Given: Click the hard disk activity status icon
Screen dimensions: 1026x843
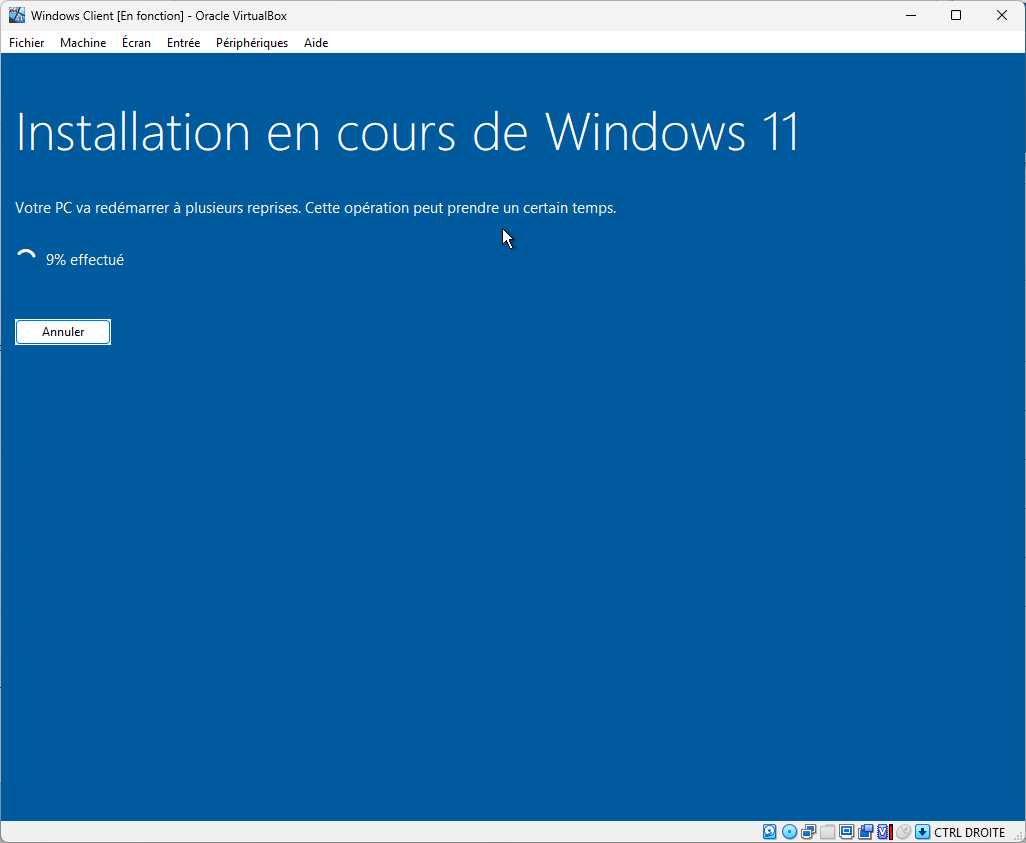Looking at the screenshot, I should point(770,832).
